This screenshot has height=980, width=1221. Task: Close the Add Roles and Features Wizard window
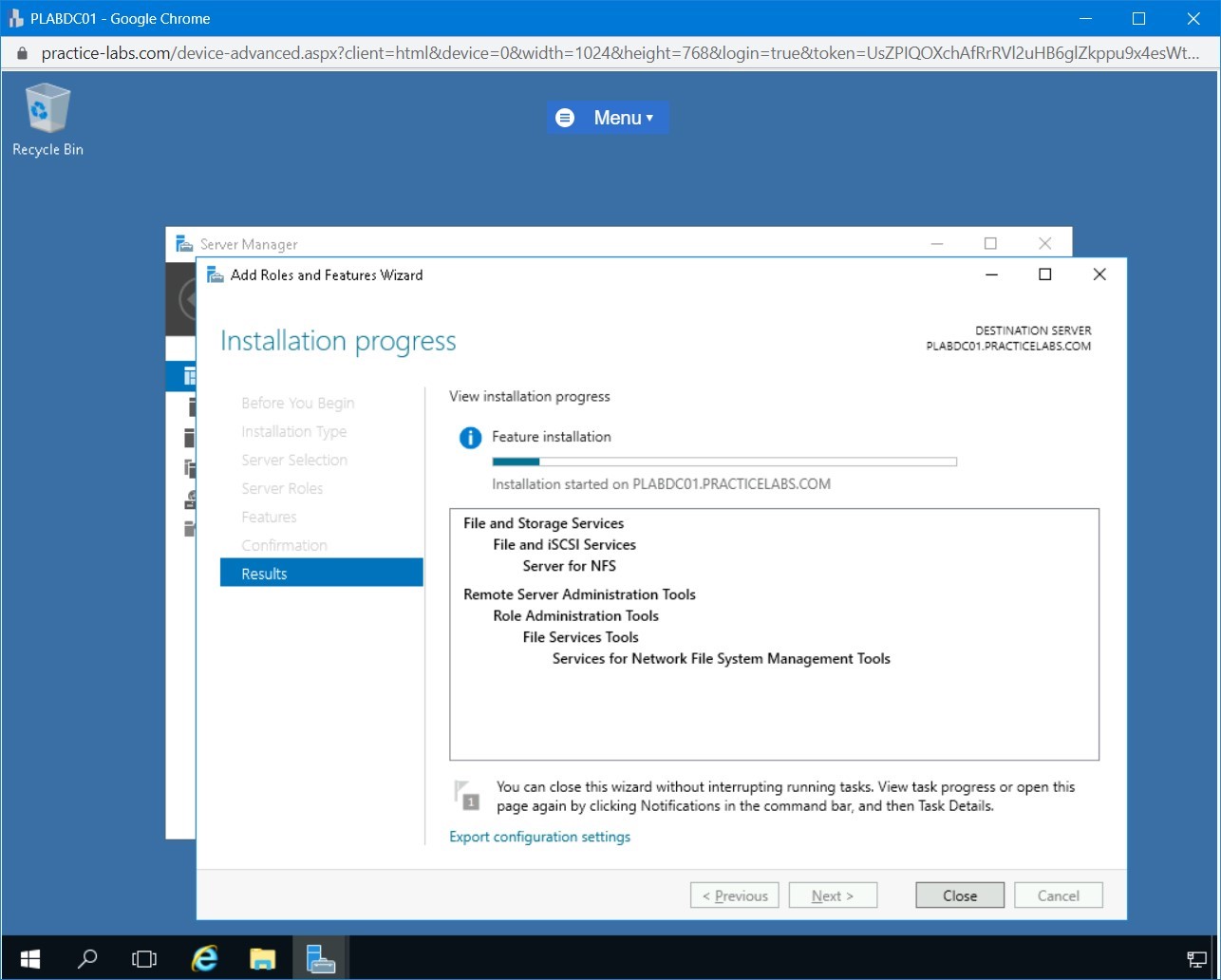pos(1099,274)
